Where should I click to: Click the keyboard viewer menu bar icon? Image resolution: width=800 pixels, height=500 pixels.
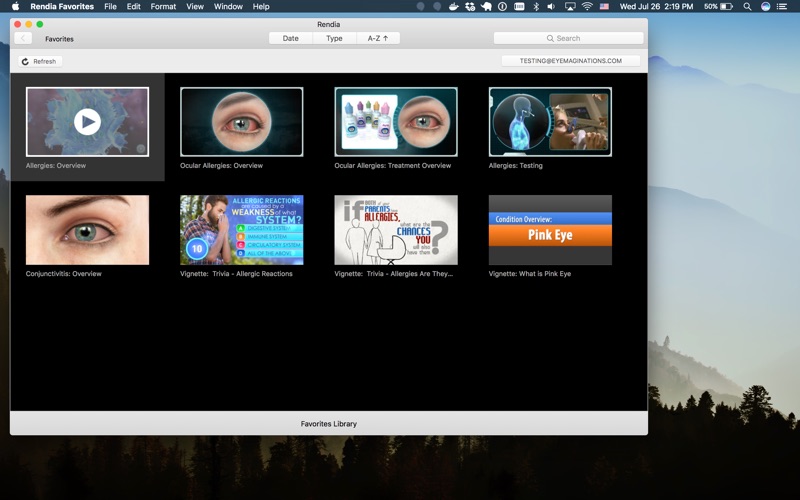pyautogui.click(x=519, y=7)
